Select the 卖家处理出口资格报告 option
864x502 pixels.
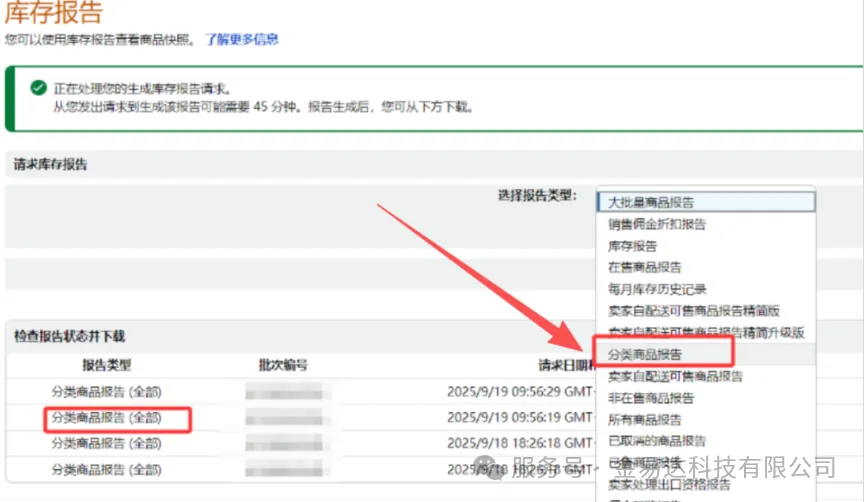click(669, 484)
